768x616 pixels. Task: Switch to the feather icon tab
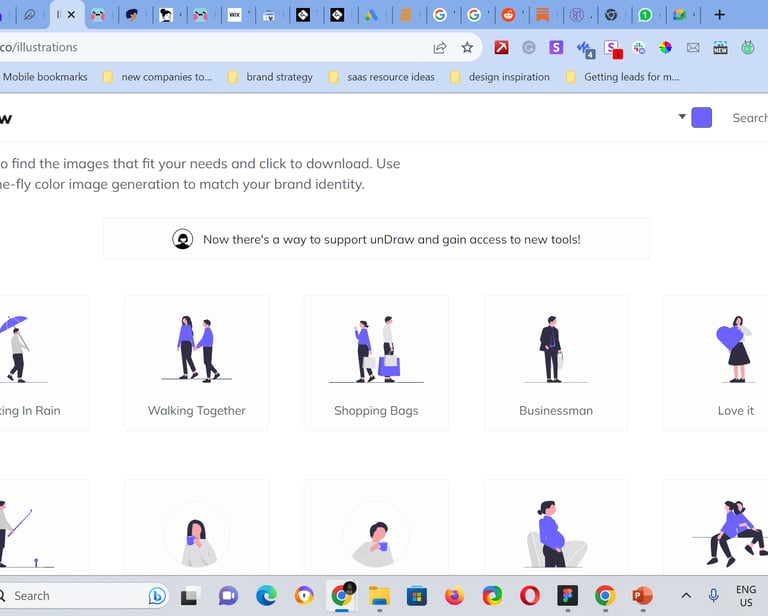click(x=29, y=15)
